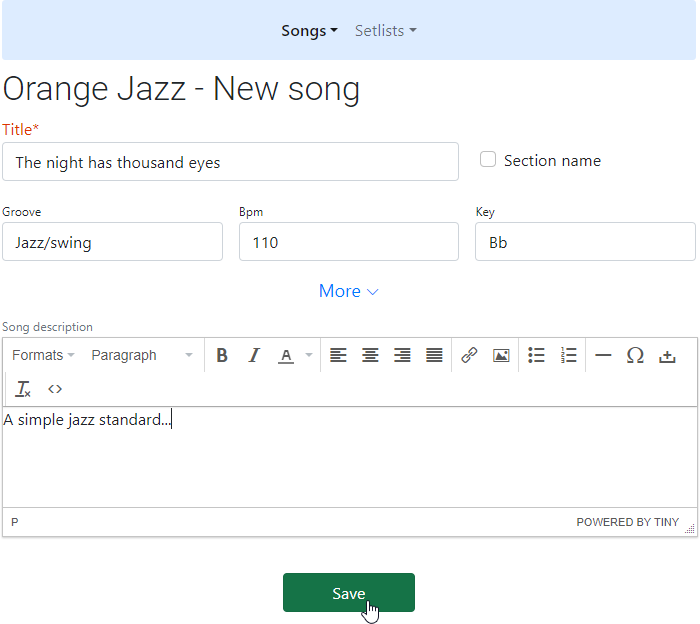This screenshot has height=624, width=700.
Task: Create a bulleted list
Action: tap(536, 355)
